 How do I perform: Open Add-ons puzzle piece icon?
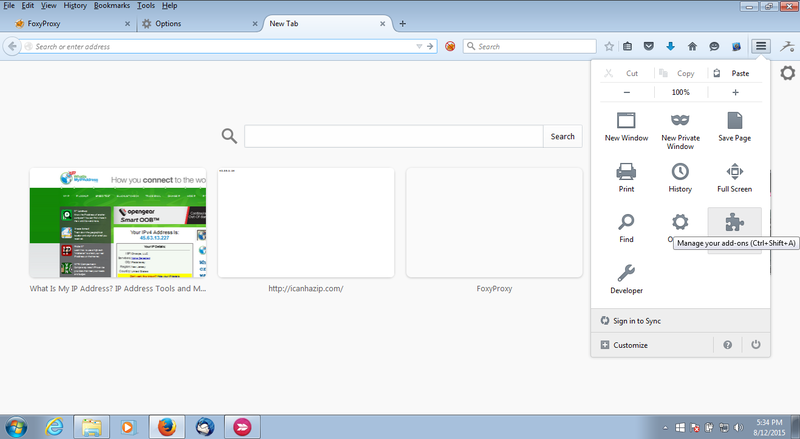(x=734, y=223)
